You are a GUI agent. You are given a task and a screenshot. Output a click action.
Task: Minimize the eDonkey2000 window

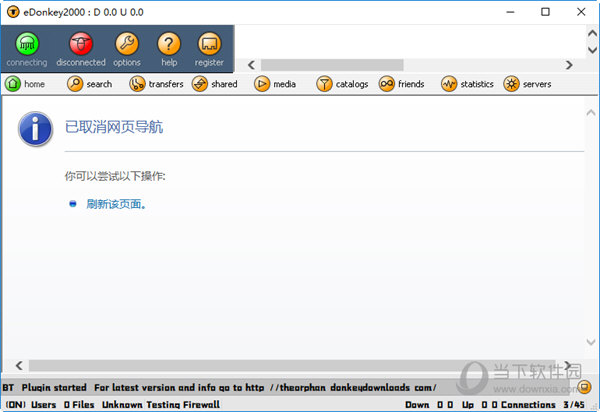pos(510,12)
